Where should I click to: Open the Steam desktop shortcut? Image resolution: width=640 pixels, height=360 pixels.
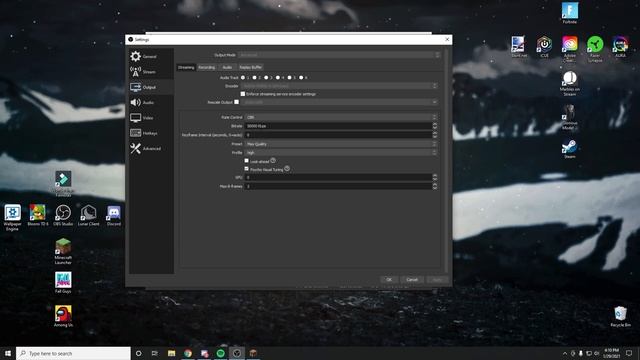click(x=569, y=149)
